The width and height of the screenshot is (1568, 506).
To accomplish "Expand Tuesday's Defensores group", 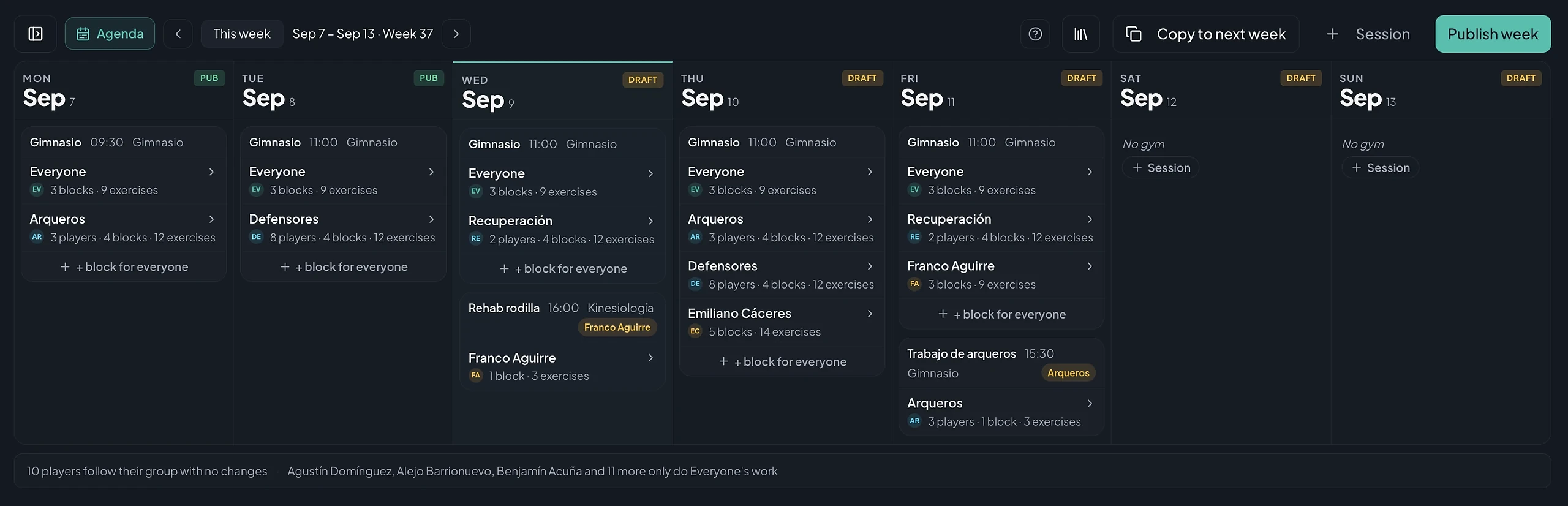I will pyautogui.click(x=343, y=227).
